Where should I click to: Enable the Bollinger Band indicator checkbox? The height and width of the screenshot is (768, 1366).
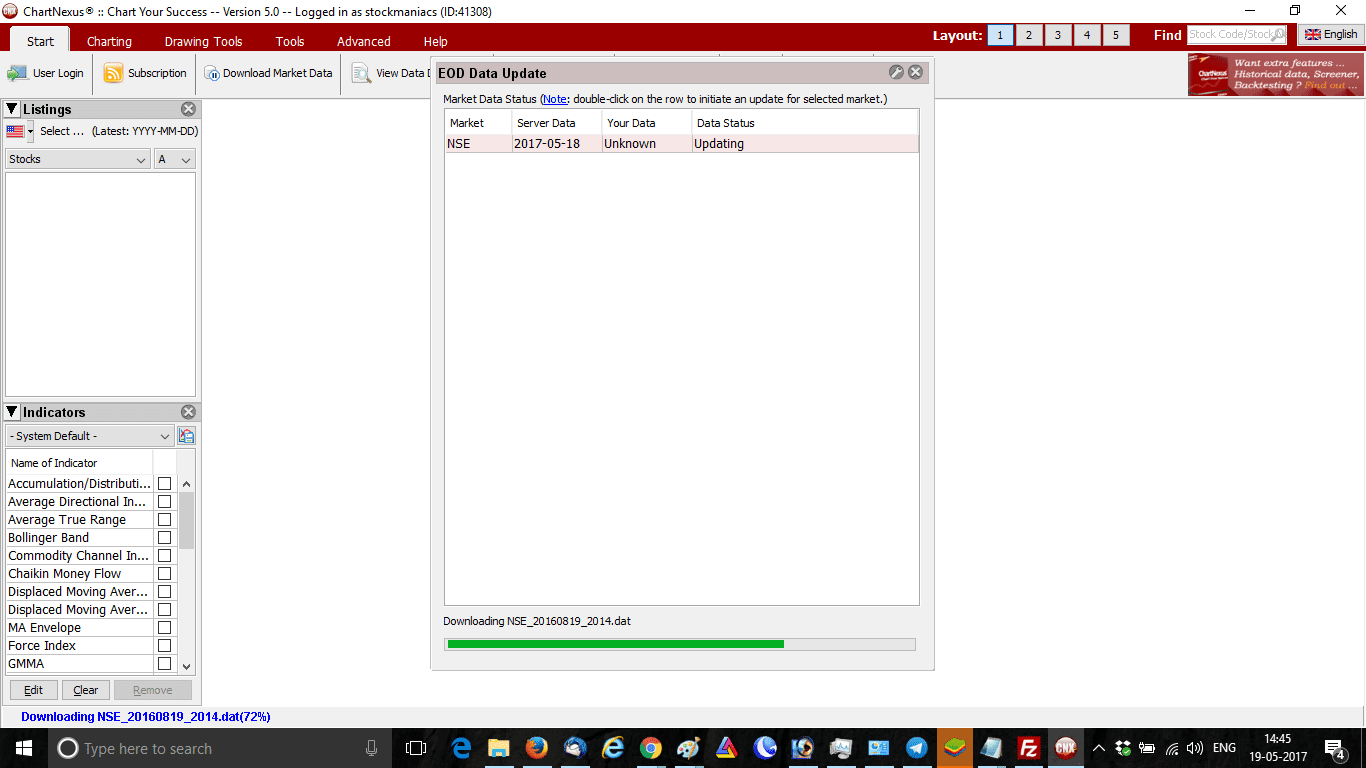point(164,538)
